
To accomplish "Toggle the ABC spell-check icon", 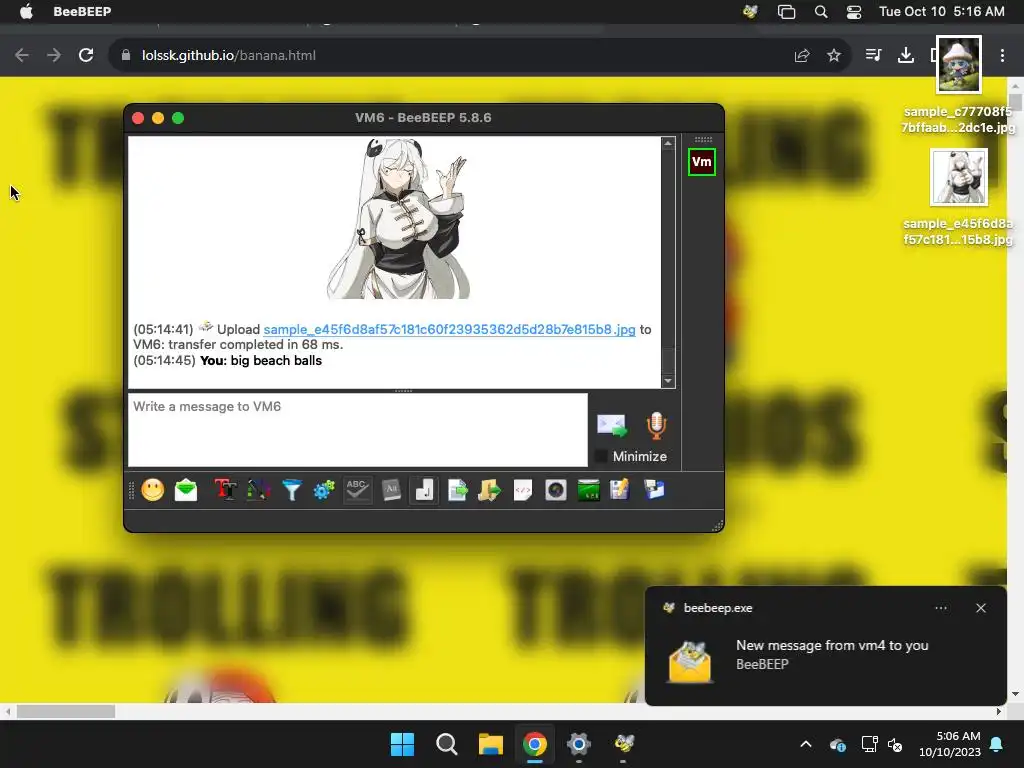I will click(357, 490).
